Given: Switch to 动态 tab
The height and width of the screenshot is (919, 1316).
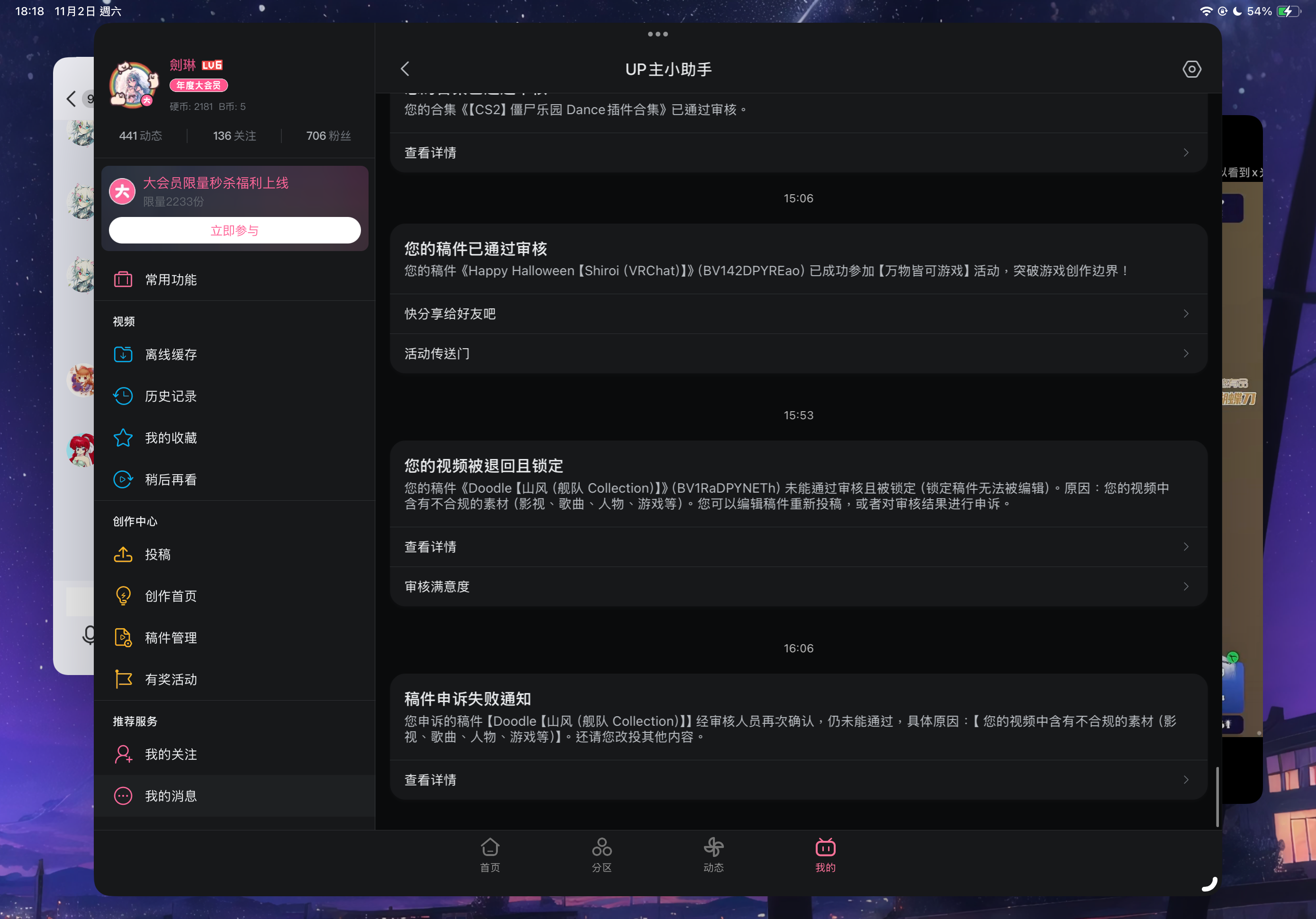Looking at the screenshot, I should (x=713, y=855).
